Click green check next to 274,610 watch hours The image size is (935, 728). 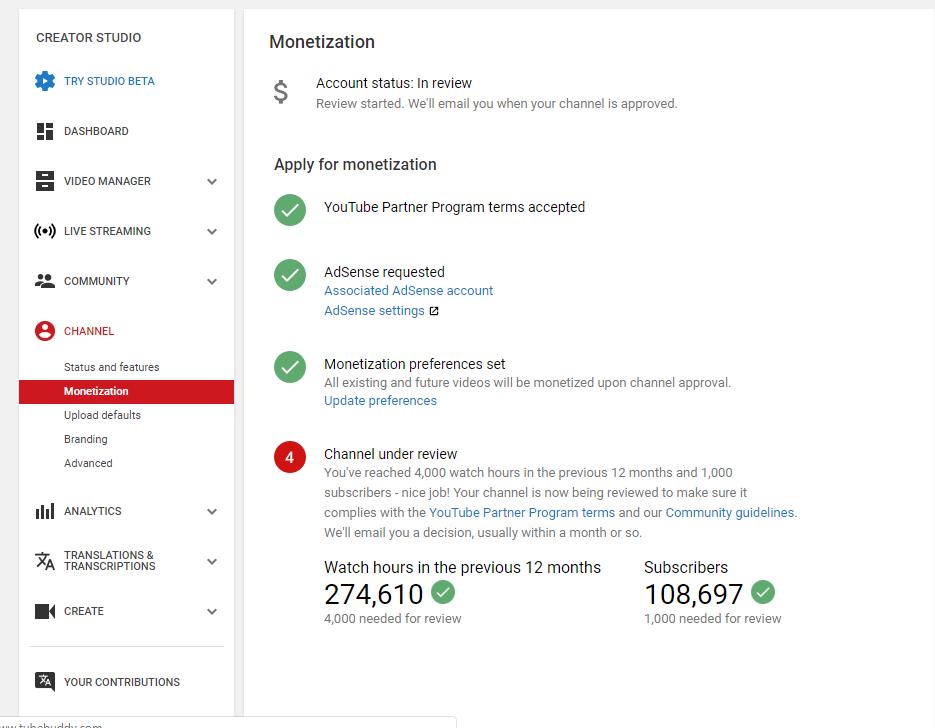[443, 592]
